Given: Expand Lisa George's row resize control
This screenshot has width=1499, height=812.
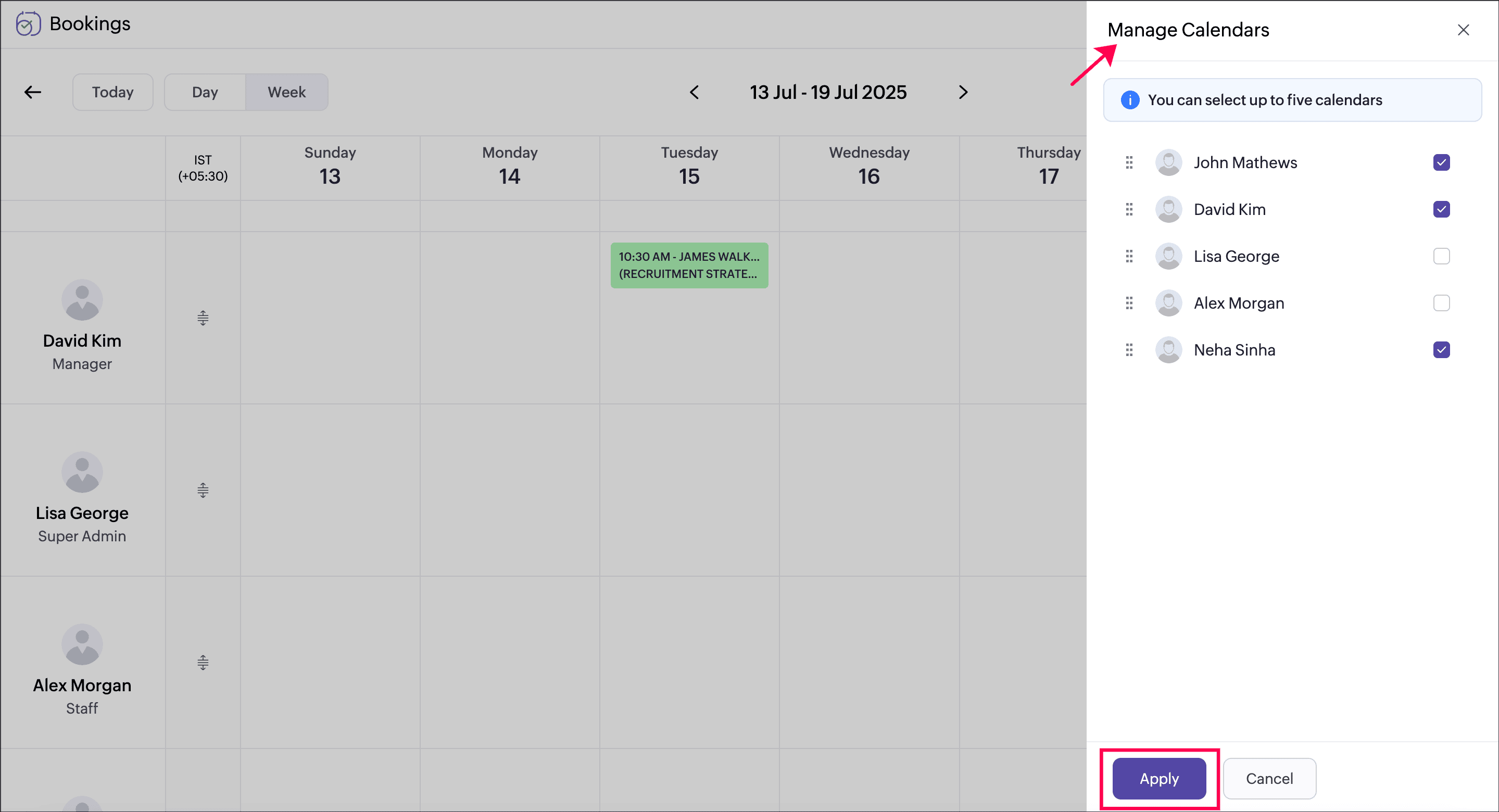Looking at the screenshot, I should coord(203,490).
